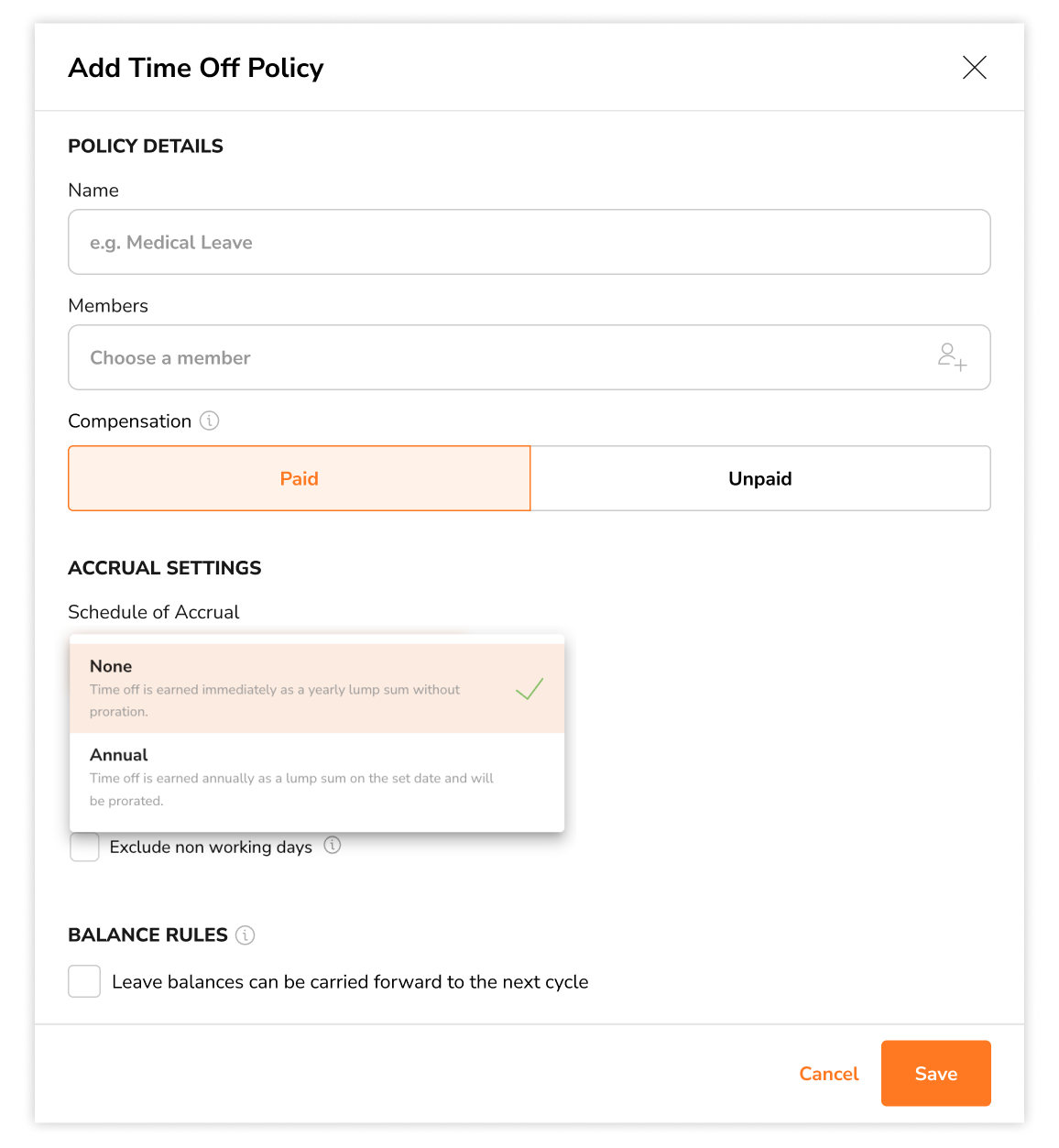Viewport: 1059px width, 1148px height.
Task: Click the Schedule of Accrual label
Action: point(153,612)
